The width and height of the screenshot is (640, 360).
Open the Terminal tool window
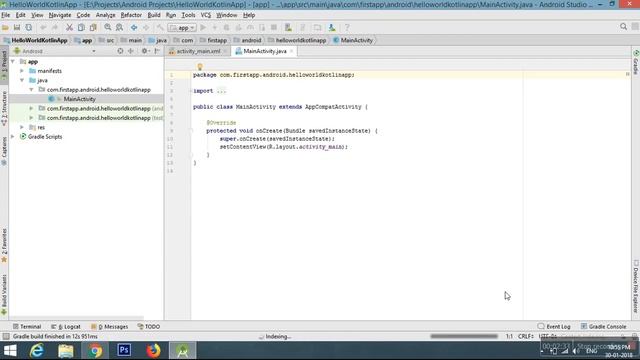(x=27, y=327)
